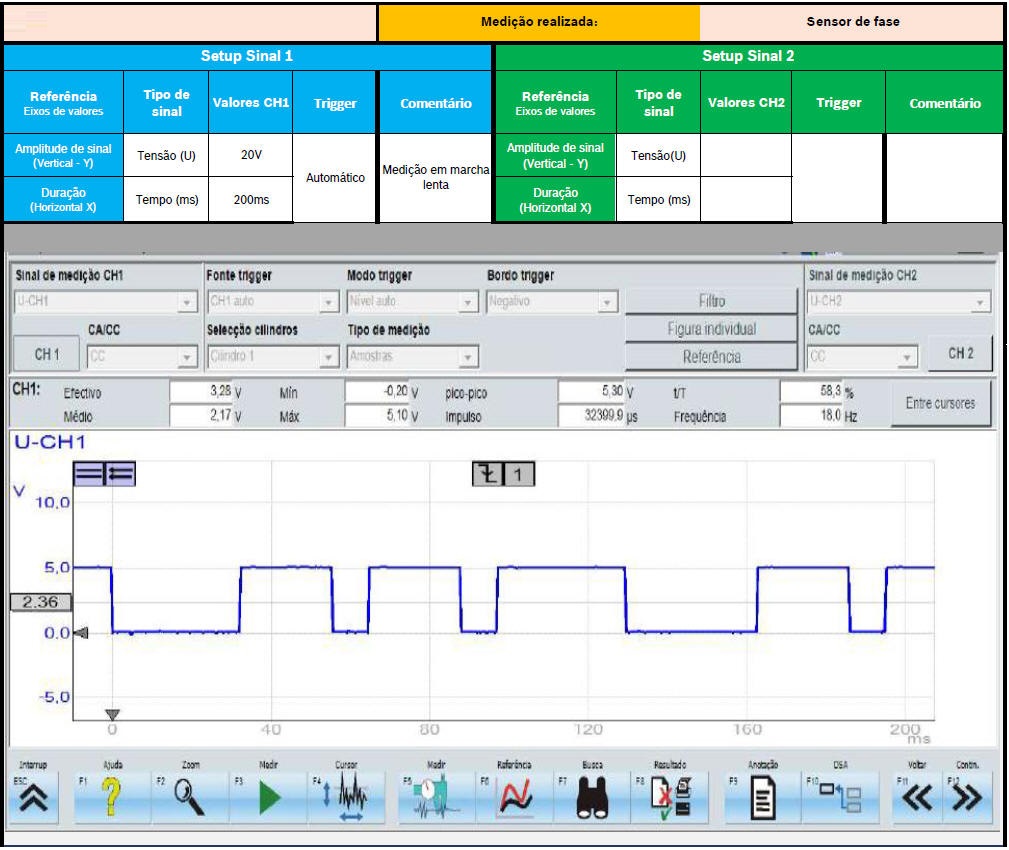
Task: Click the Entre cursores button
Action: [941, 403]
